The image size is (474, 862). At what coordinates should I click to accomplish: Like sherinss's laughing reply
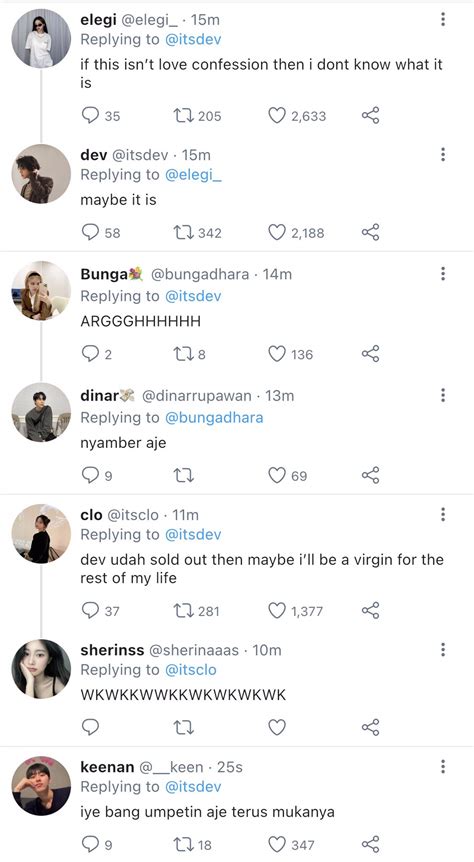coord(277,727)
